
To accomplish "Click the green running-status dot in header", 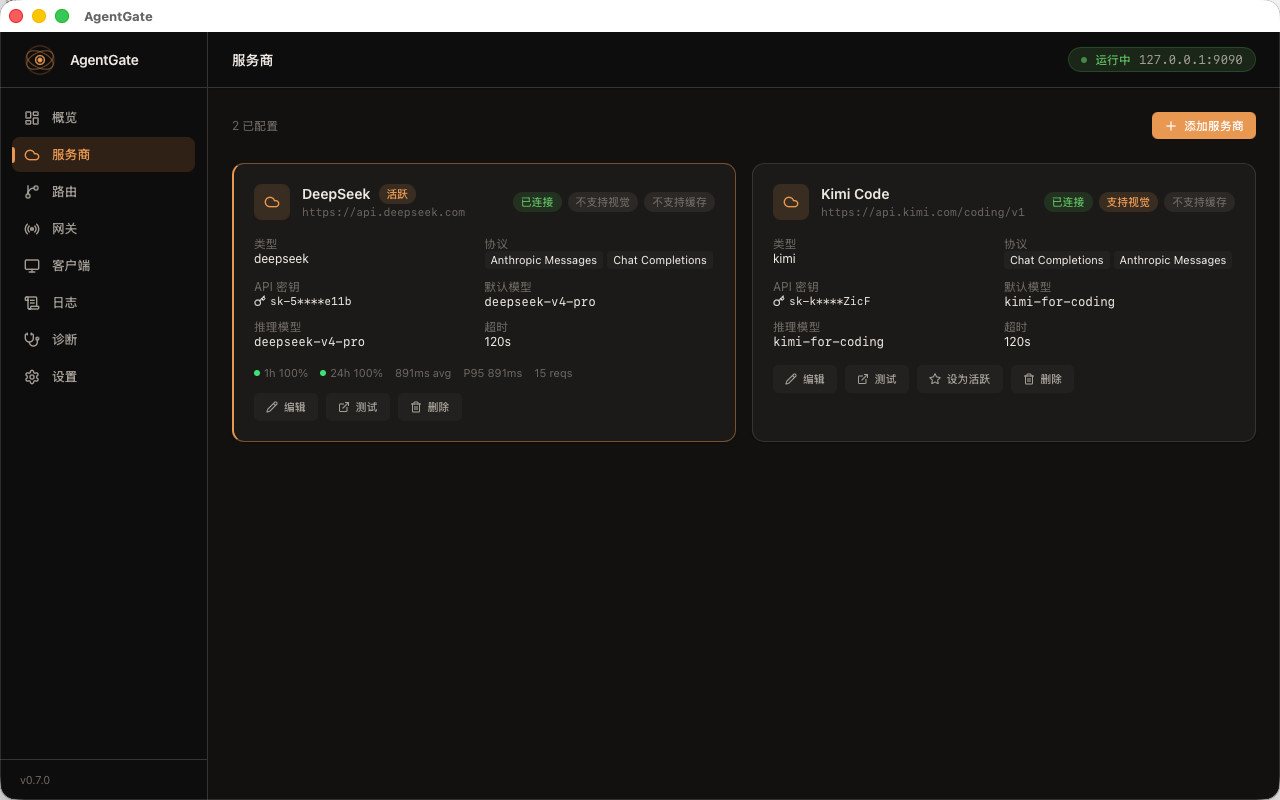I will (1084, 60).
